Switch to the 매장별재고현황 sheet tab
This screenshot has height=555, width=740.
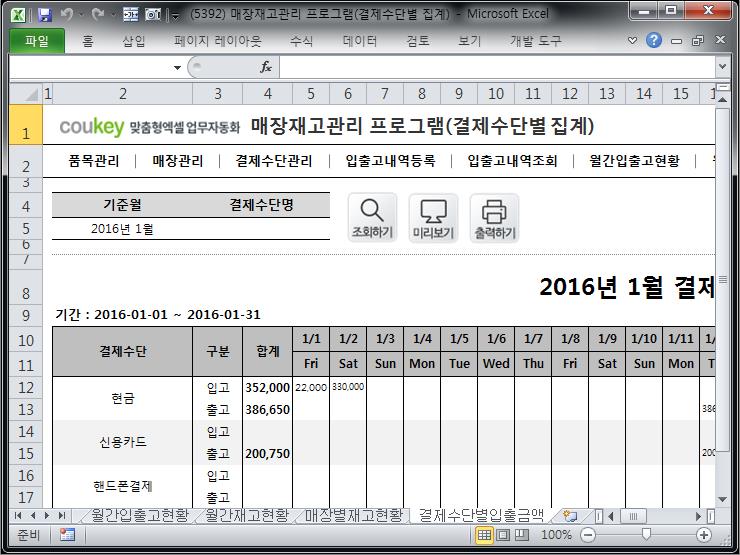[353, 515]
